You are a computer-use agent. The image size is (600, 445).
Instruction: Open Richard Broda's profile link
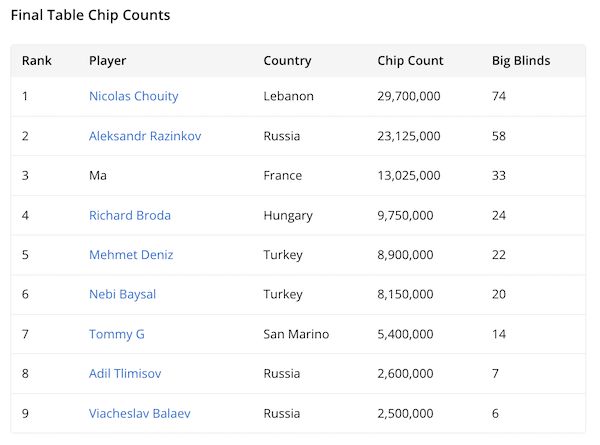129,215
